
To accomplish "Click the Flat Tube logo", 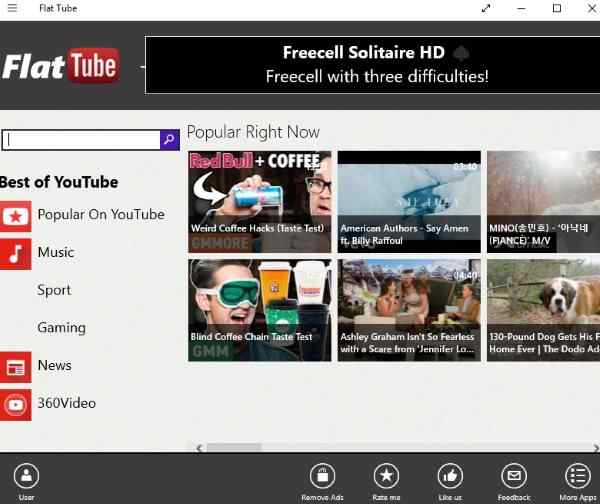I will 61,65.
